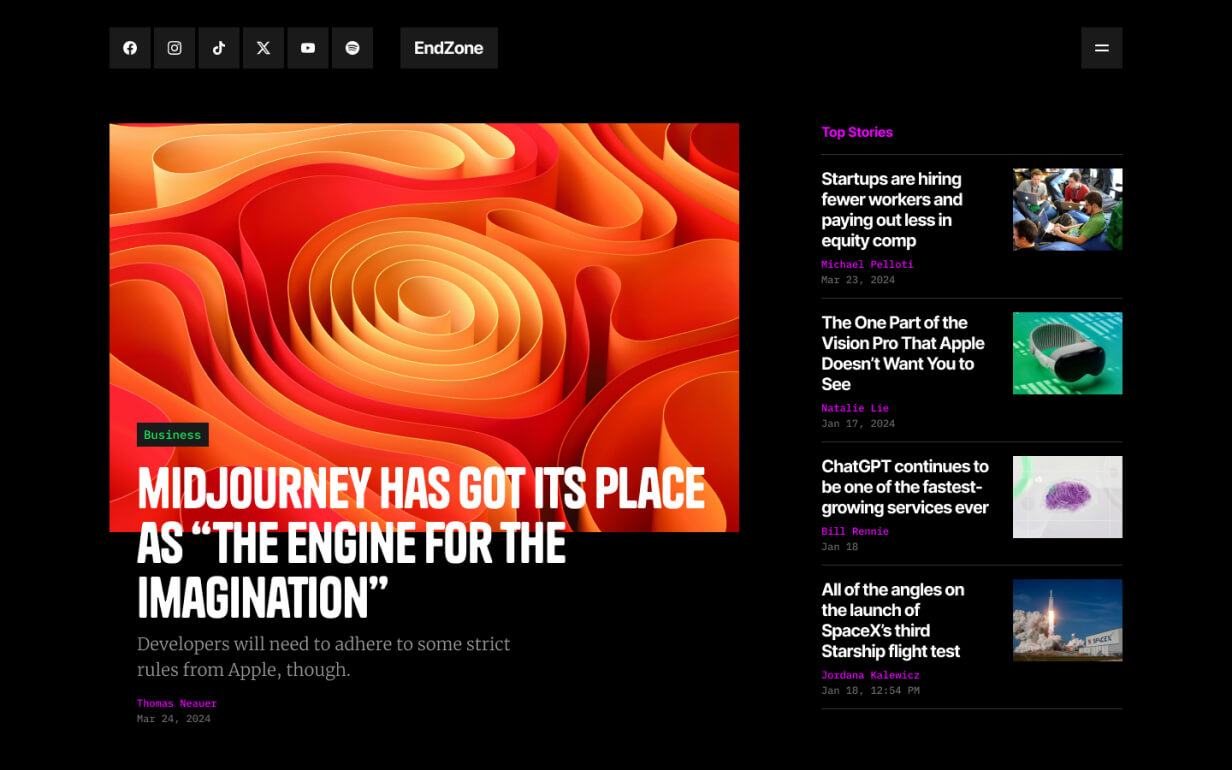Image resolution: width=1232 pixels, height=770 pixels.
Task: Open the X (Twitter) social icon
Action: [x=263, y=48]
